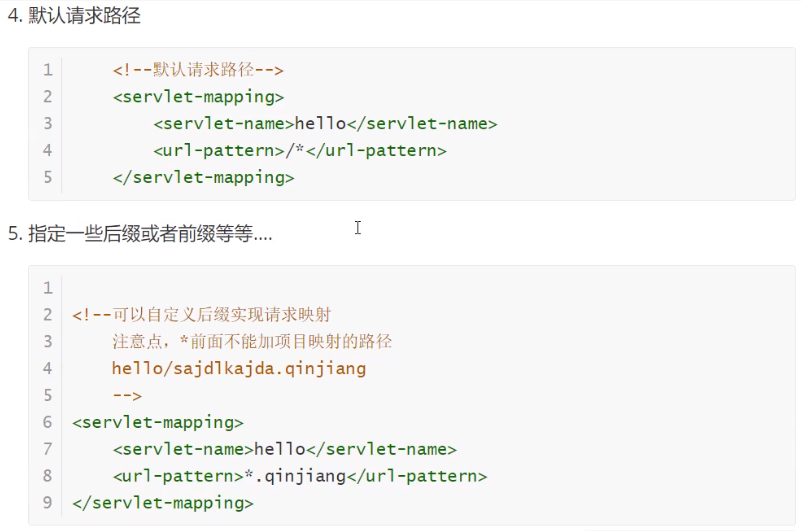Click the line '注意点，*前面不能加项目映射的路径'
This screenshot has width=801, height=531.
tap(252, 341)
